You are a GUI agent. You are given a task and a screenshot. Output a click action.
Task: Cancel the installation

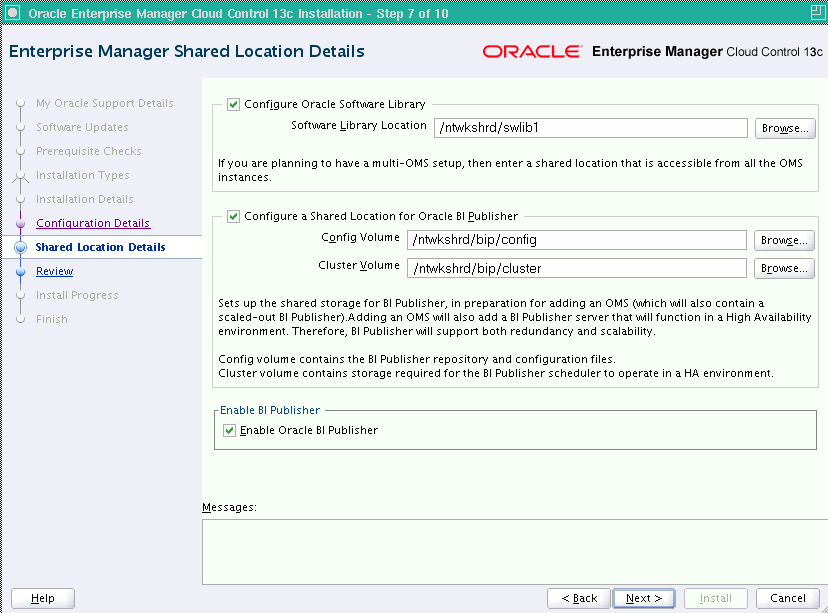pyautogui.click(x=787, y=598)
